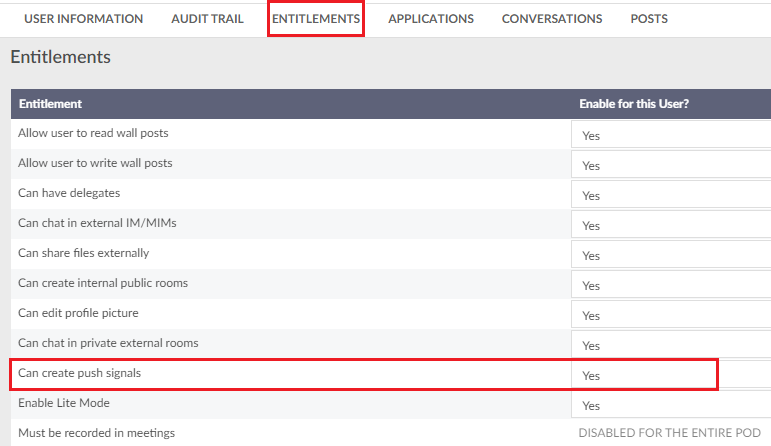This screenshot has width=771, height=446.
Task: Change the Enable Lite Mode setting dropdown
Action: (x=671, y=404)
